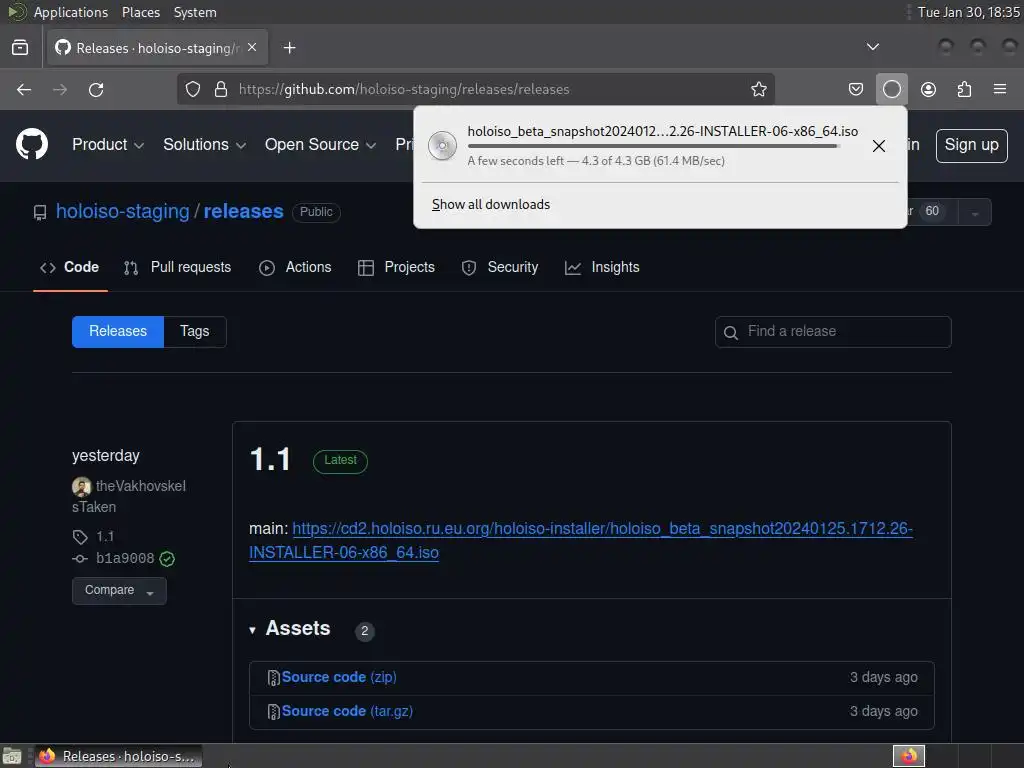
Task: Open the list all tabs chevron
Action: click(x=872, y=47)
